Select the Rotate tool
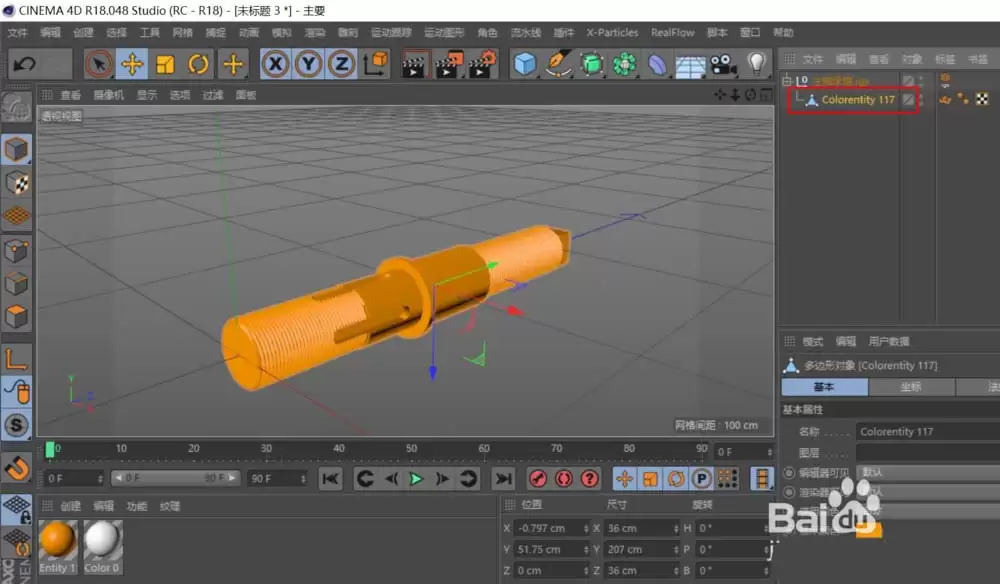1000x584 pixels. 198,64
